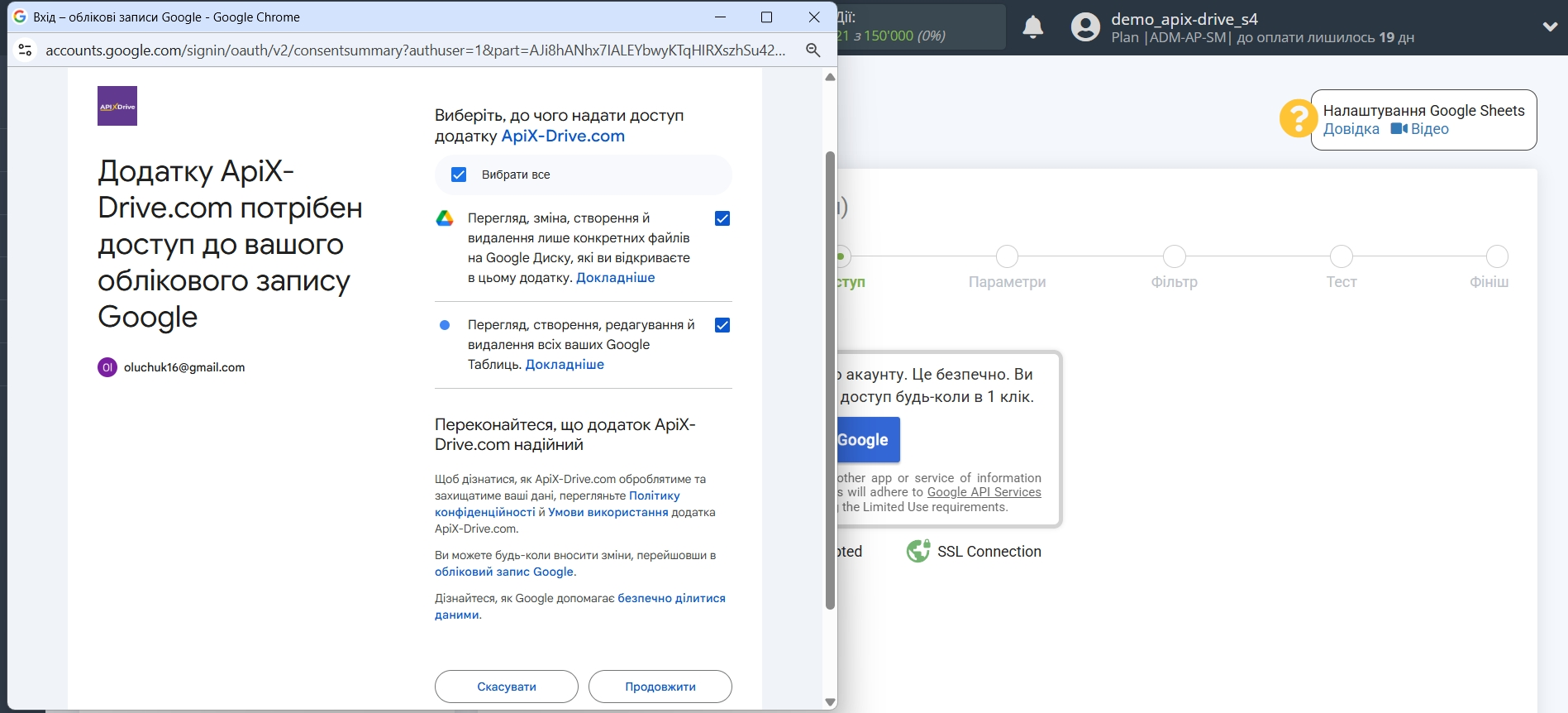Click the scrollbar up arrow in popup
Screen dimensions: 1568x713
click(x=830, y=77)
